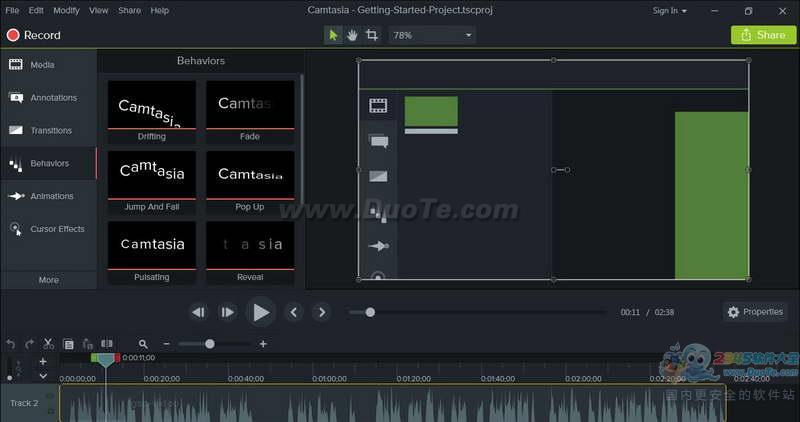Image resolution: width=800 pixels, height=422 pixels.
Task: Click the 0:01:00;00 mark on timeline ruler
Action: click(x=330, y=379)
